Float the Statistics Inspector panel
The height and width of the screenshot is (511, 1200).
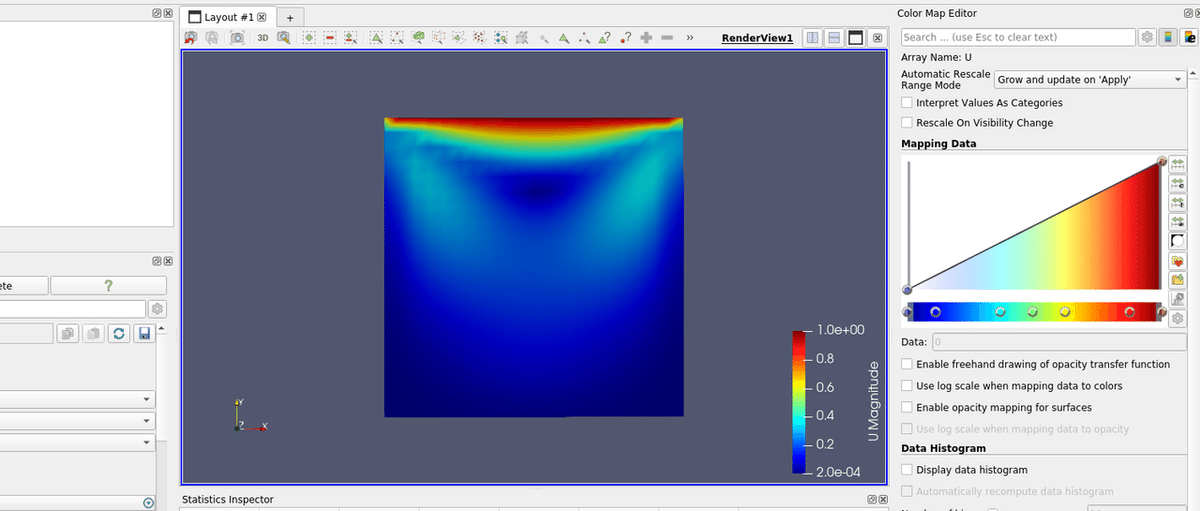[x=871, y=499]
